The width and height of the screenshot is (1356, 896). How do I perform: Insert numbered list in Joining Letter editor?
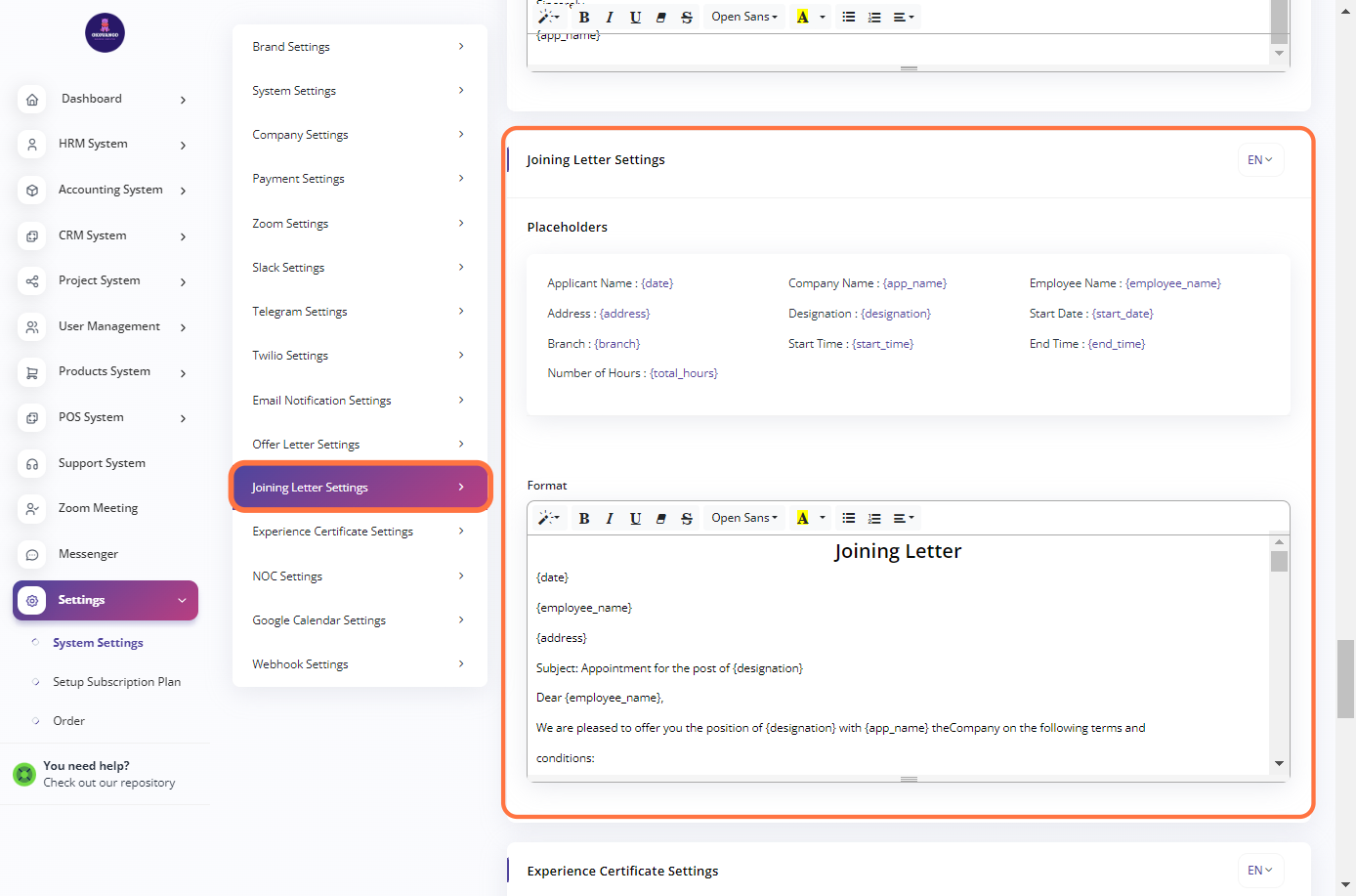[x=874, y=519]
